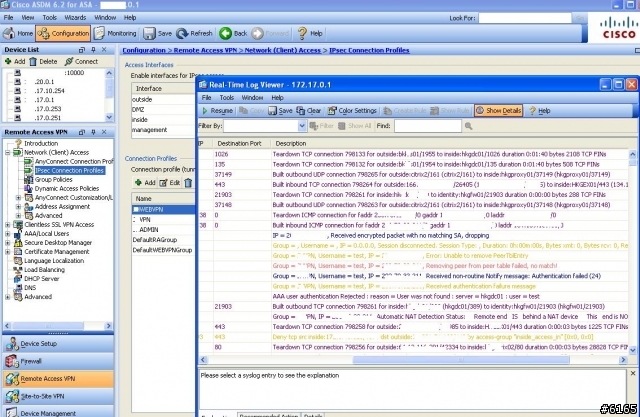
Task: Add a device in Device List
Action: (15, 62)
